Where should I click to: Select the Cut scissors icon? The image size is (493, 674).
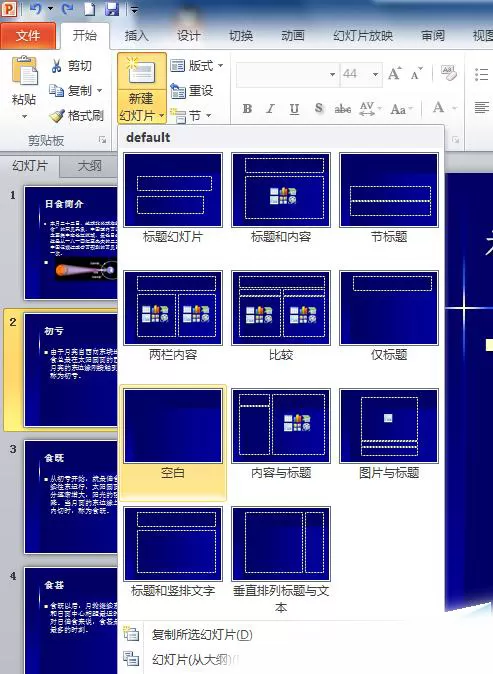pyautogui.click(x=56, y=66)
